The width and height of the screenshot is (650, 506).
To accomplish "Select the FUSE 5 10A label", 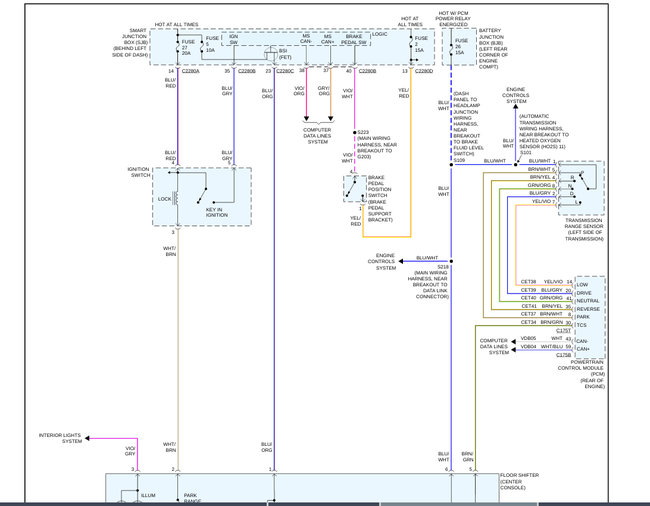I will pyautogui.click(x=212, y=44).
